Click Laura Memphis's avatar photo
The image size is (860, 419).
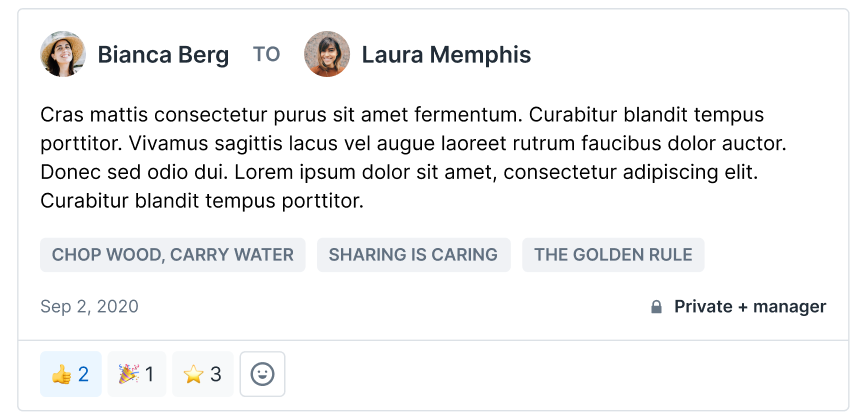click(327, 54)
